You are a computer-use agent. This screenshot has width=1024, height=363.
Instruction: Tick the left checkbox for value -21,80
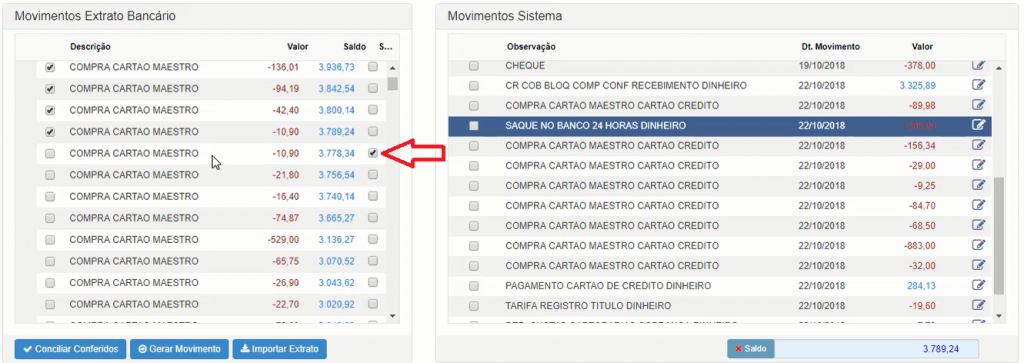point(50,175)
